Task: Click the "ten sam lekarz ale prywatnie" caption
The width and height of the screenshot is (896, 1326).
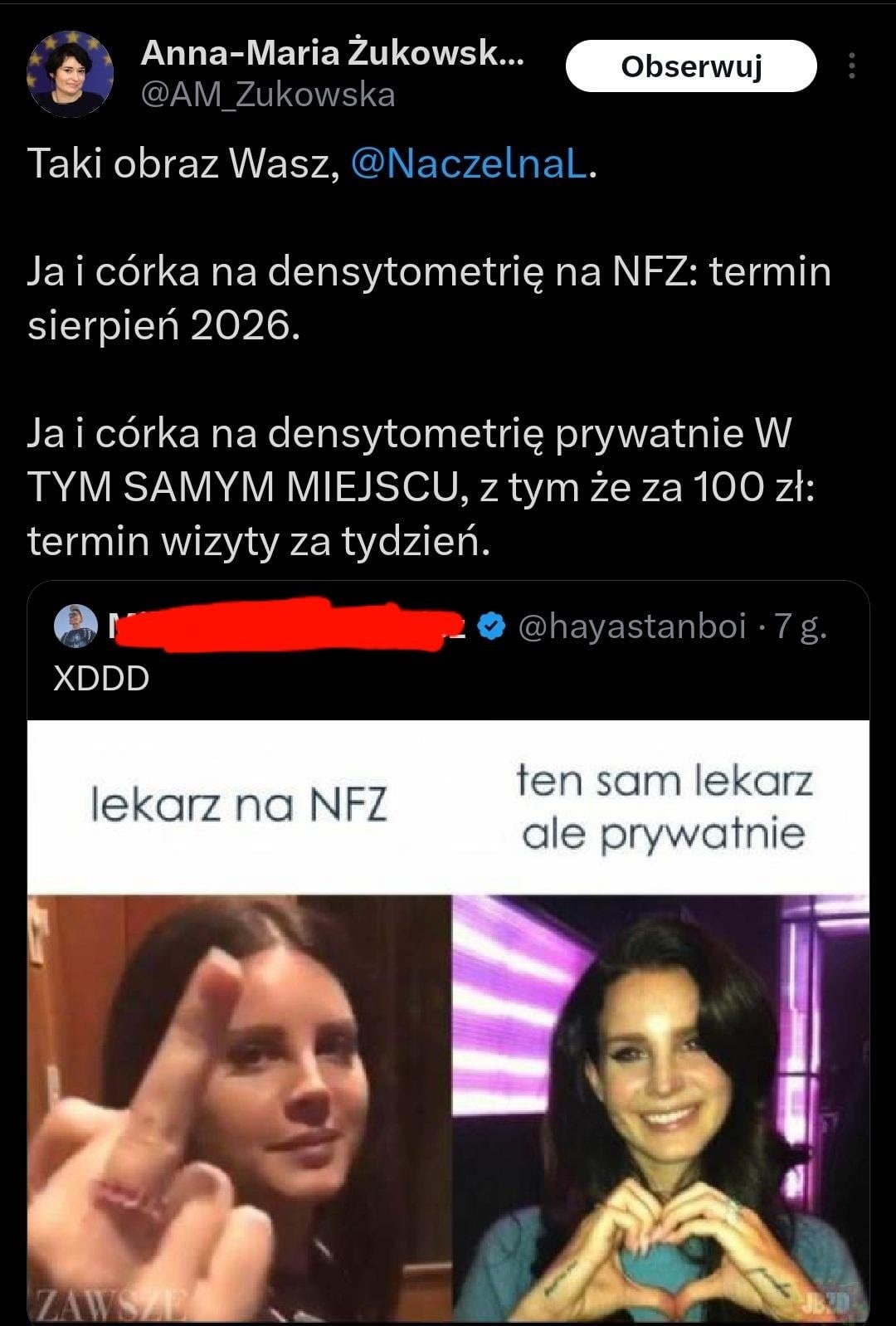Action: pos(664,807)
